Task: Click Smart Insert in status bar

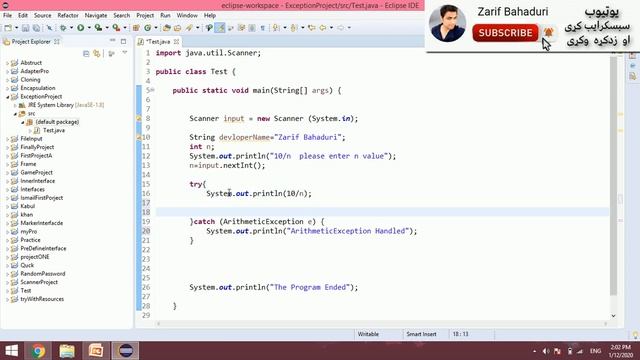Action: coord(421,334)
